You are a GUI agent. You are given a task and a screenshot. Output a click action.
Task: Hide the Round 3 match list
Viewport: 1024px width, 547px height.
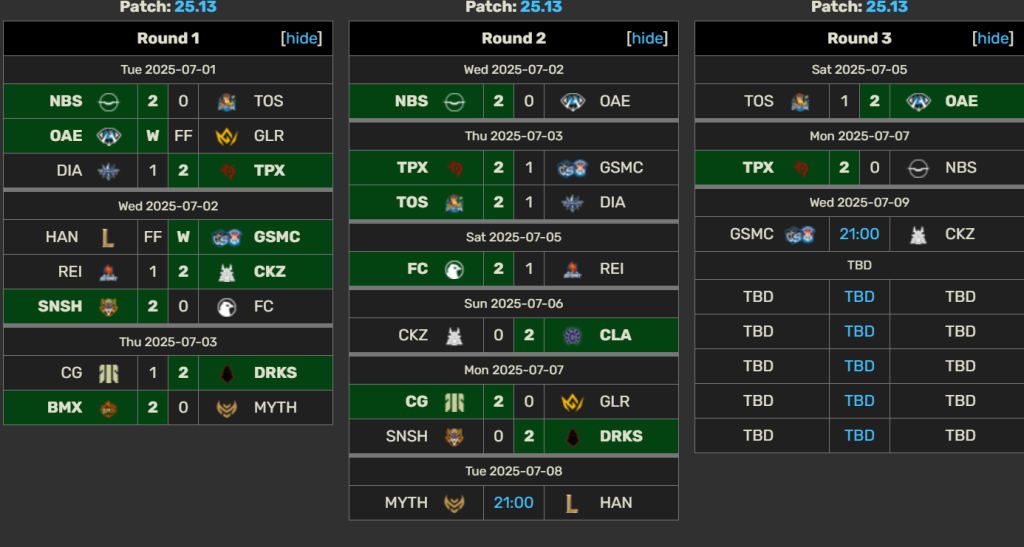(x=993, y=39)
